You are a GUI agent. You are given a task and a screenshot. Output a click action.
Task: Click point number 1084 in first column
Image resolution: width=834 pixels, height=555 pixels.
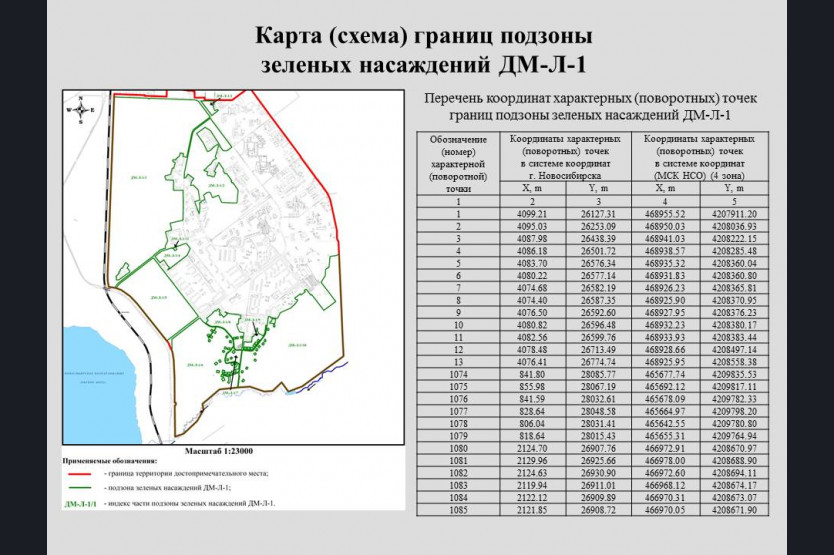pos(458,498)
